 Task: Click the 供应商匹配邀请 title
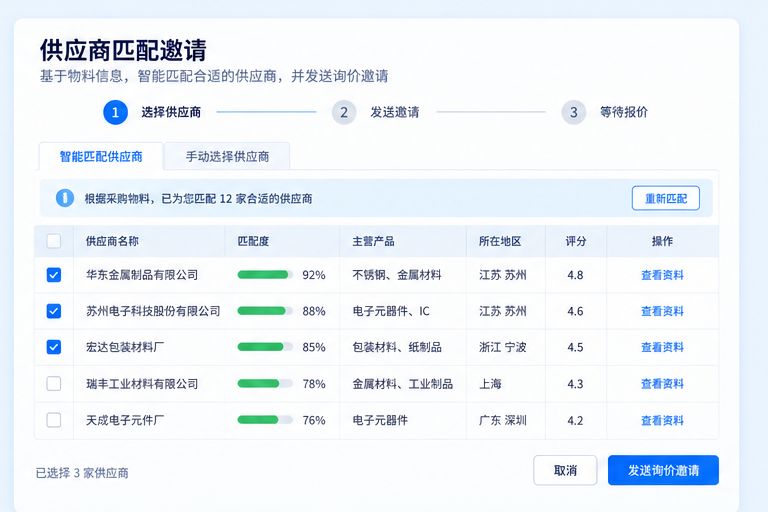click(123, 50)
